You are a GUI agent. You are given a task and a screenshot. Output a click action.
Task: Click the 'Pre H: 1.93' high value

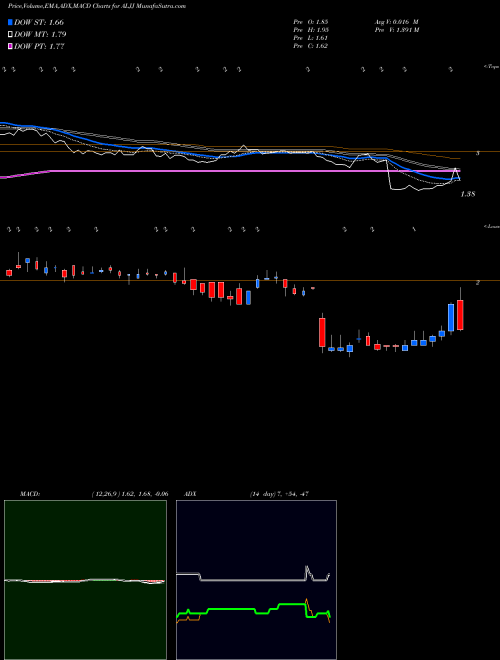(x=311, y=30)
